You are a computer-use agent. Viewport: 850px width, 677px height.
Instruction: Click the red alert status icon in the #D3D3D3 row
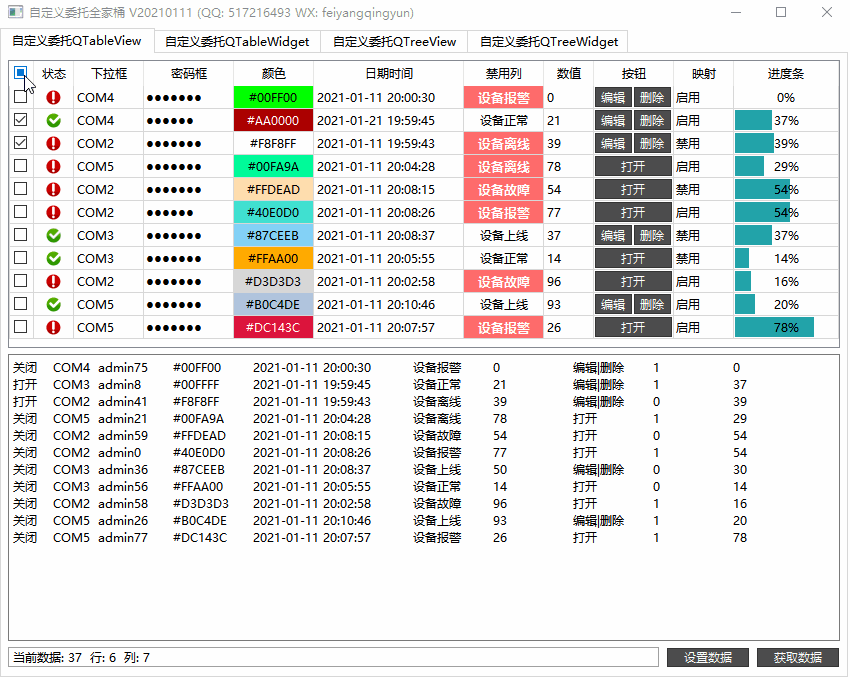point(53,282)
